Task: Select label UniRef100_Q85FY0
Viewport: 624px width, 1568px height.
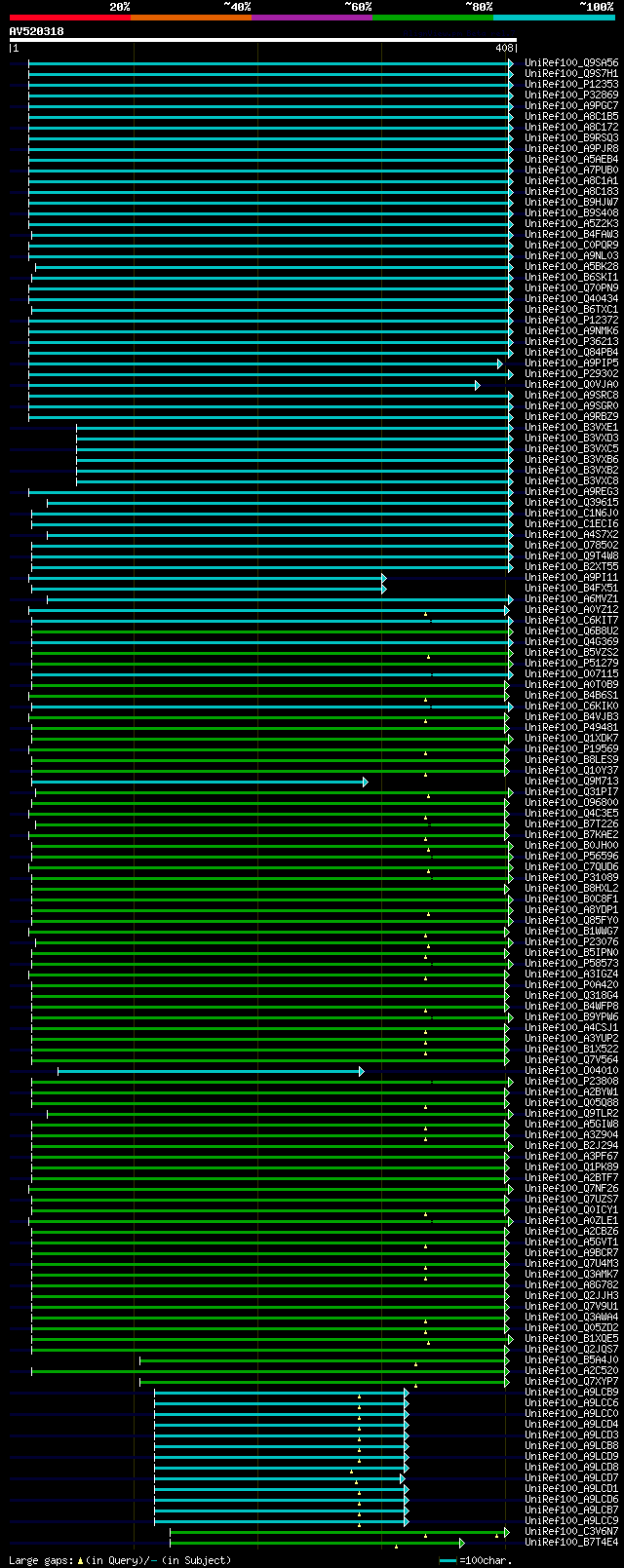Action: coord(571,920)
